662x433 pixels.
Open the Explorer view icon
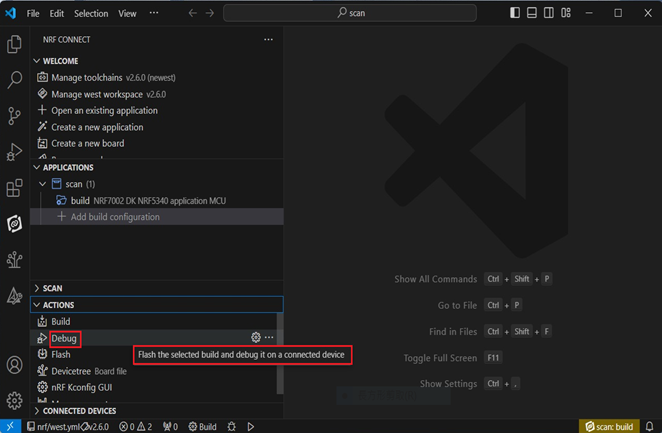click(14, 44)
